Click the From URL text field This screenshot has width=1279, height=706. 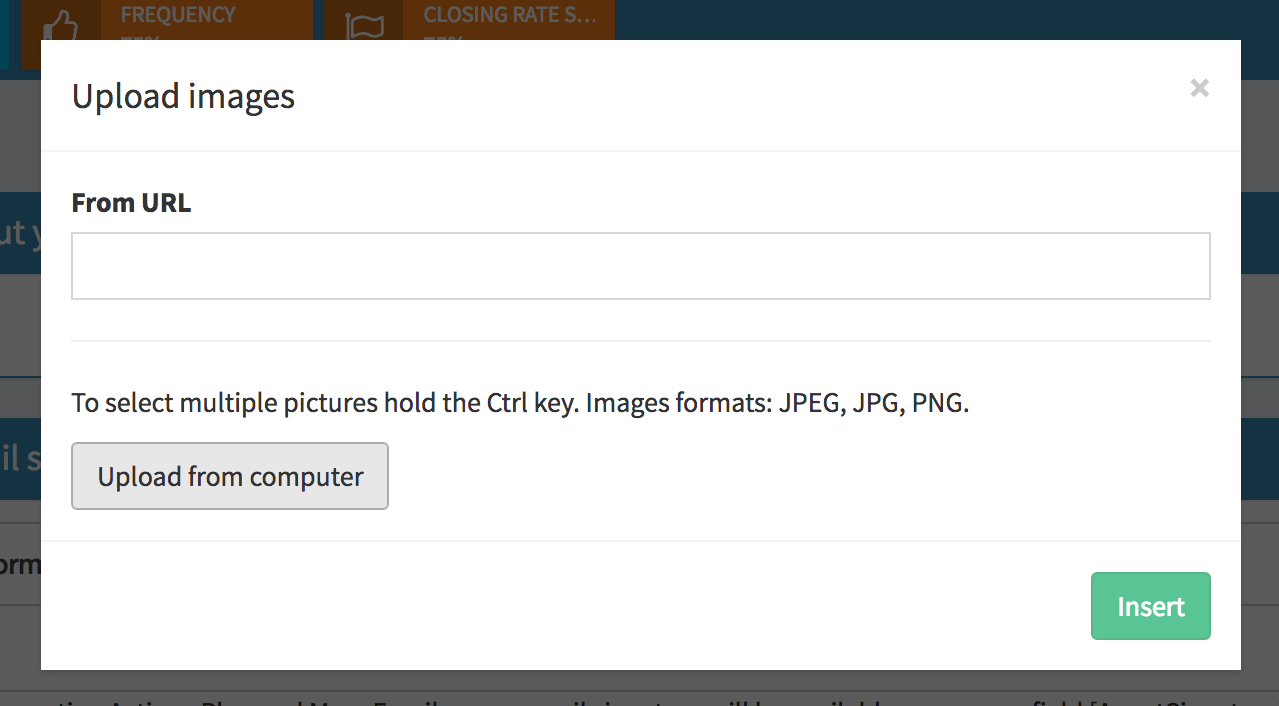[640, 266]
